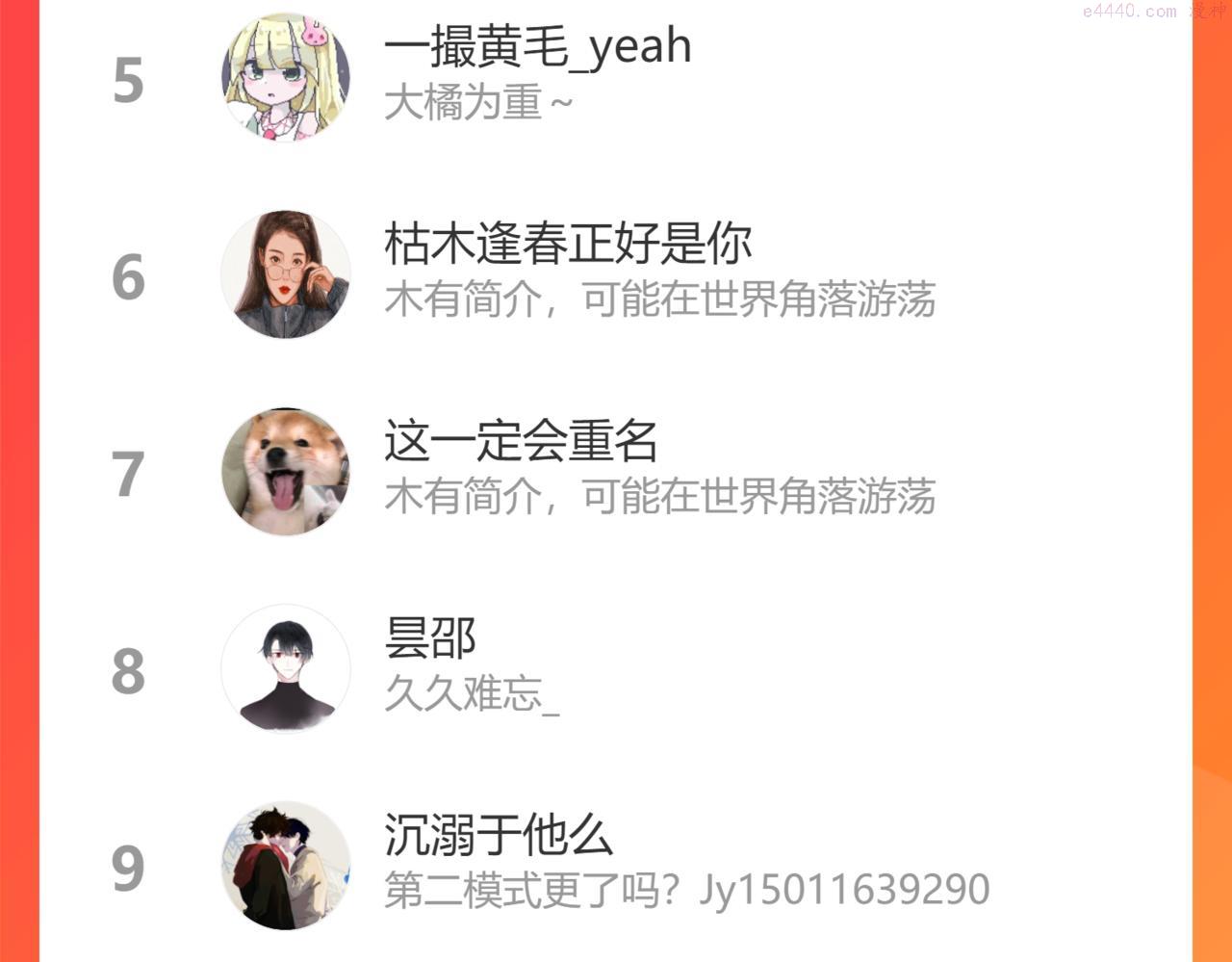
Task: Open the avatar of 枯木逢春正好是你
Action: (286, 274)
